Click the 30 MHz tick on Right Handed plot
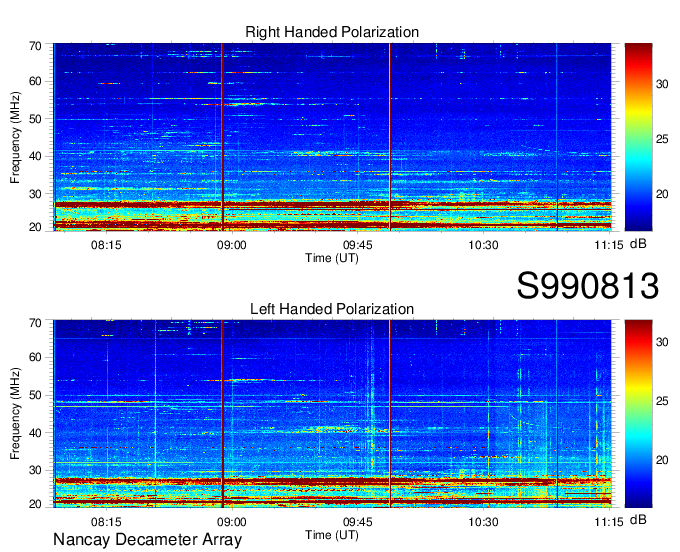The height and width of the screenshot is (552, 680). [x=35, y=194]
